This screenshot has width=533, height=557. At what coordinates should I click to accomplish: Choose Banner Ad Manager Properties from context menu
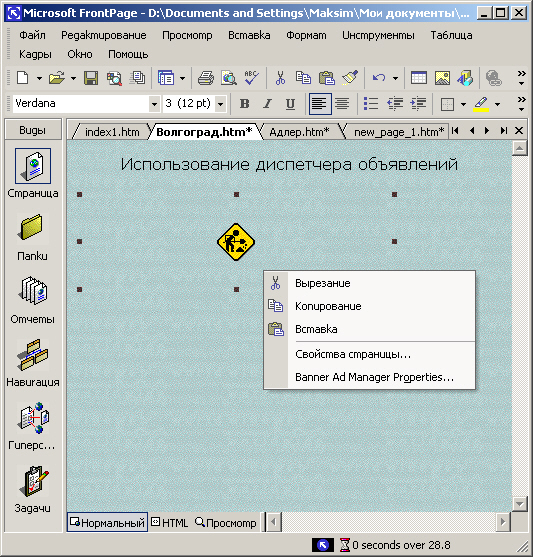coord(374,377)
